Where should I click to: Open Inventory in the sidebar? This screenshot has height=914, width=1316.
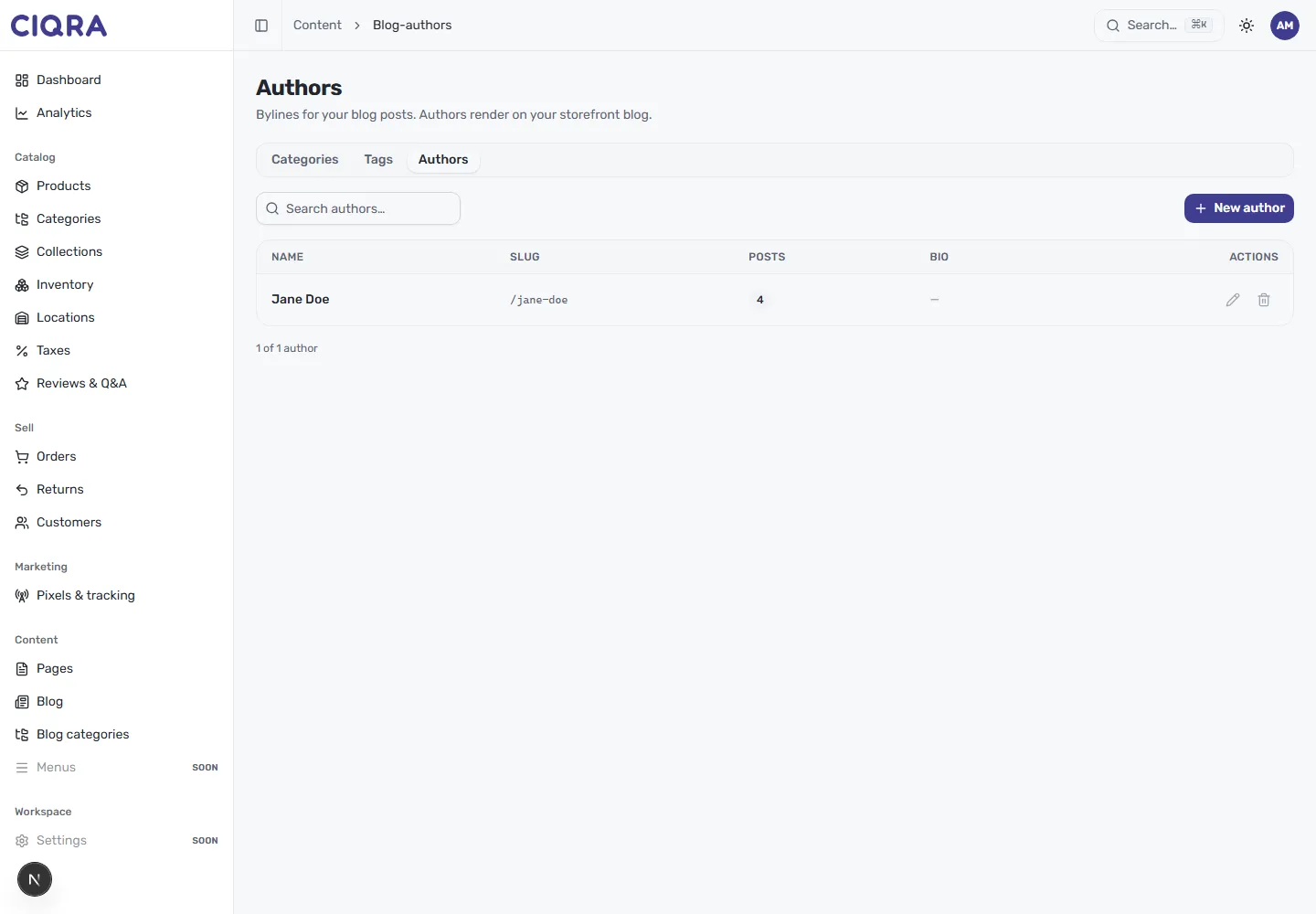(117, 285)
